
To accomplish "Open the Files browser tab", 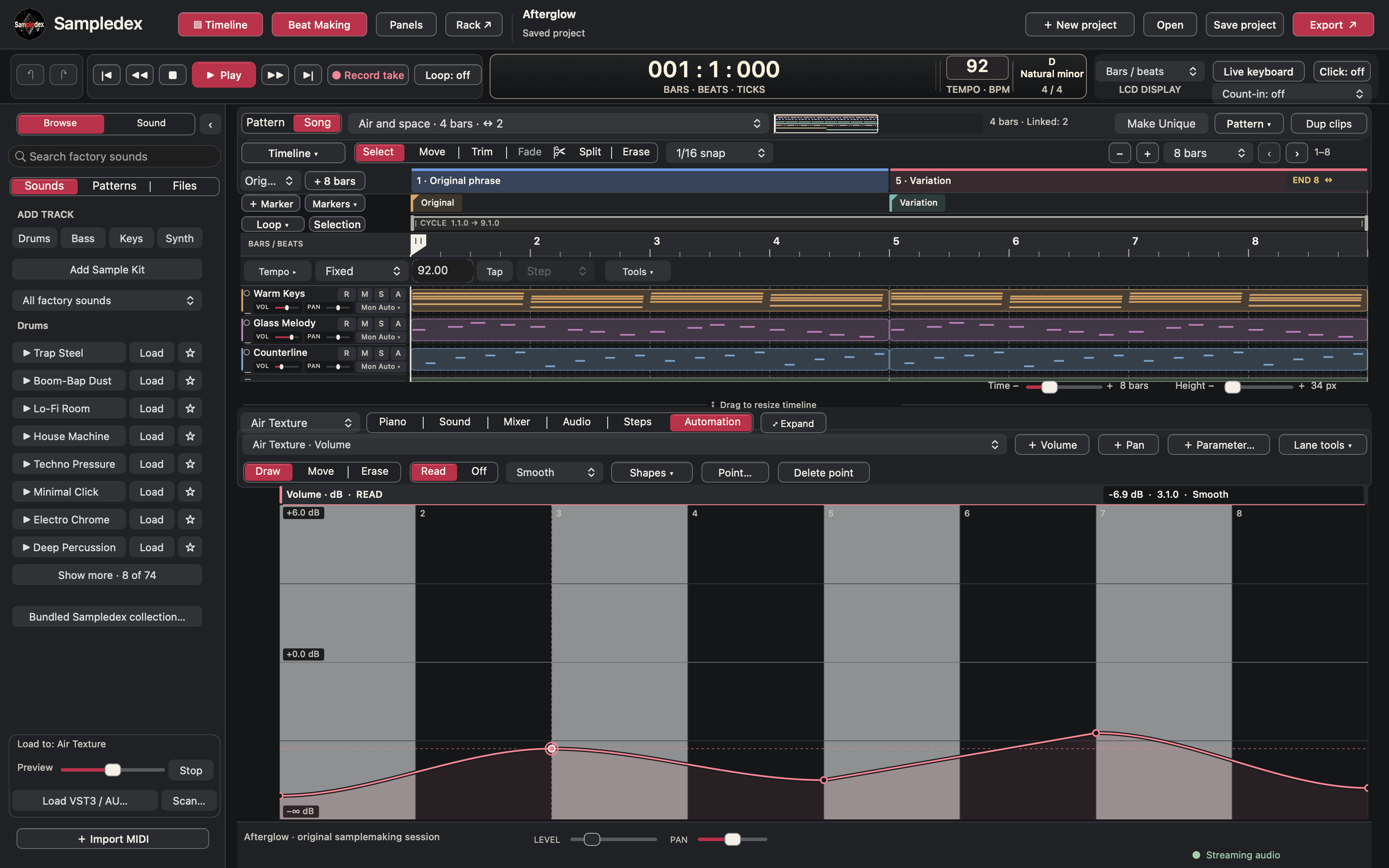I will 184,186.
